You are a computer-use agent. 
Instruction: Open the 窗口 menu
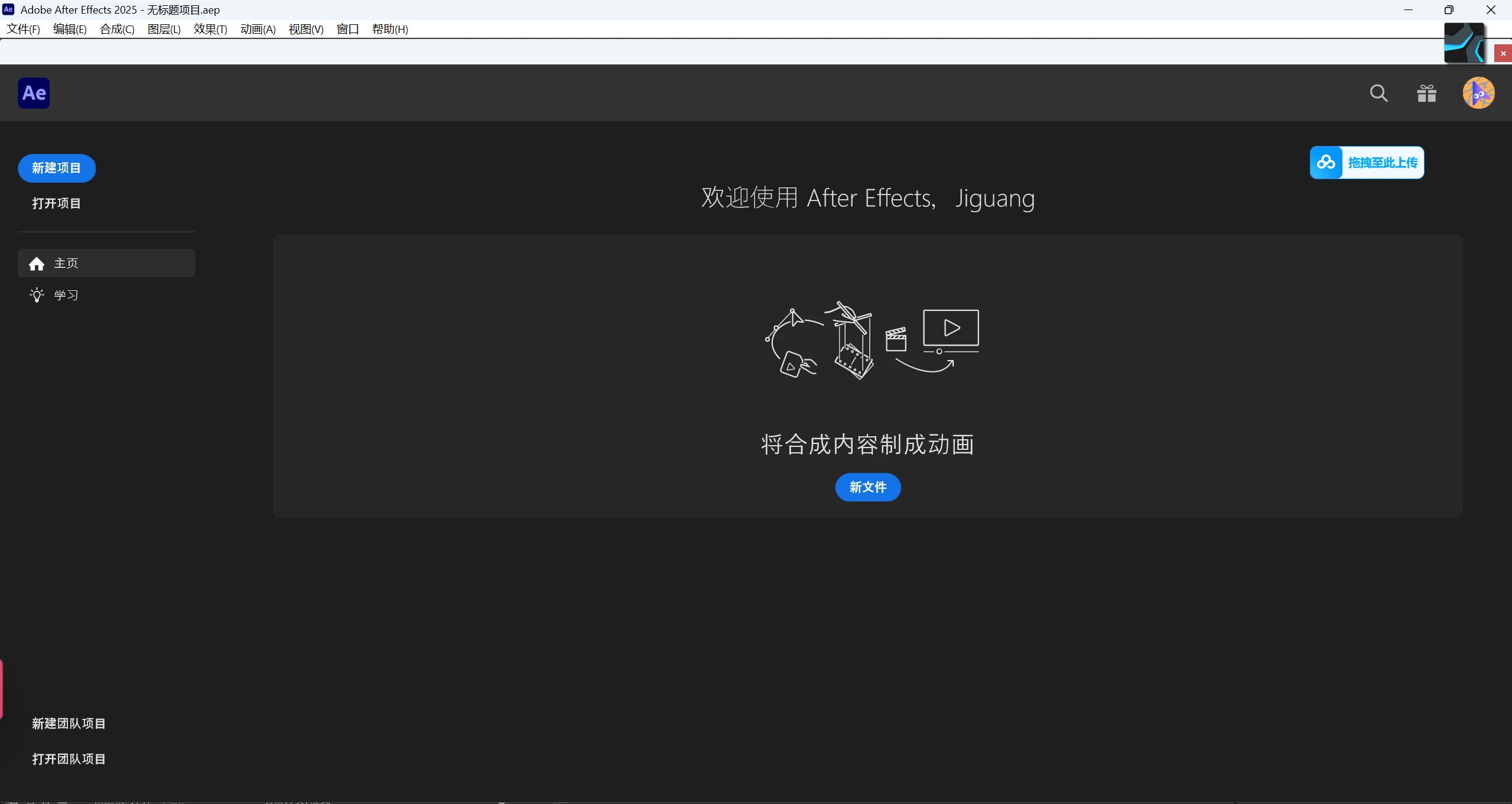click(x=347, y=30)
